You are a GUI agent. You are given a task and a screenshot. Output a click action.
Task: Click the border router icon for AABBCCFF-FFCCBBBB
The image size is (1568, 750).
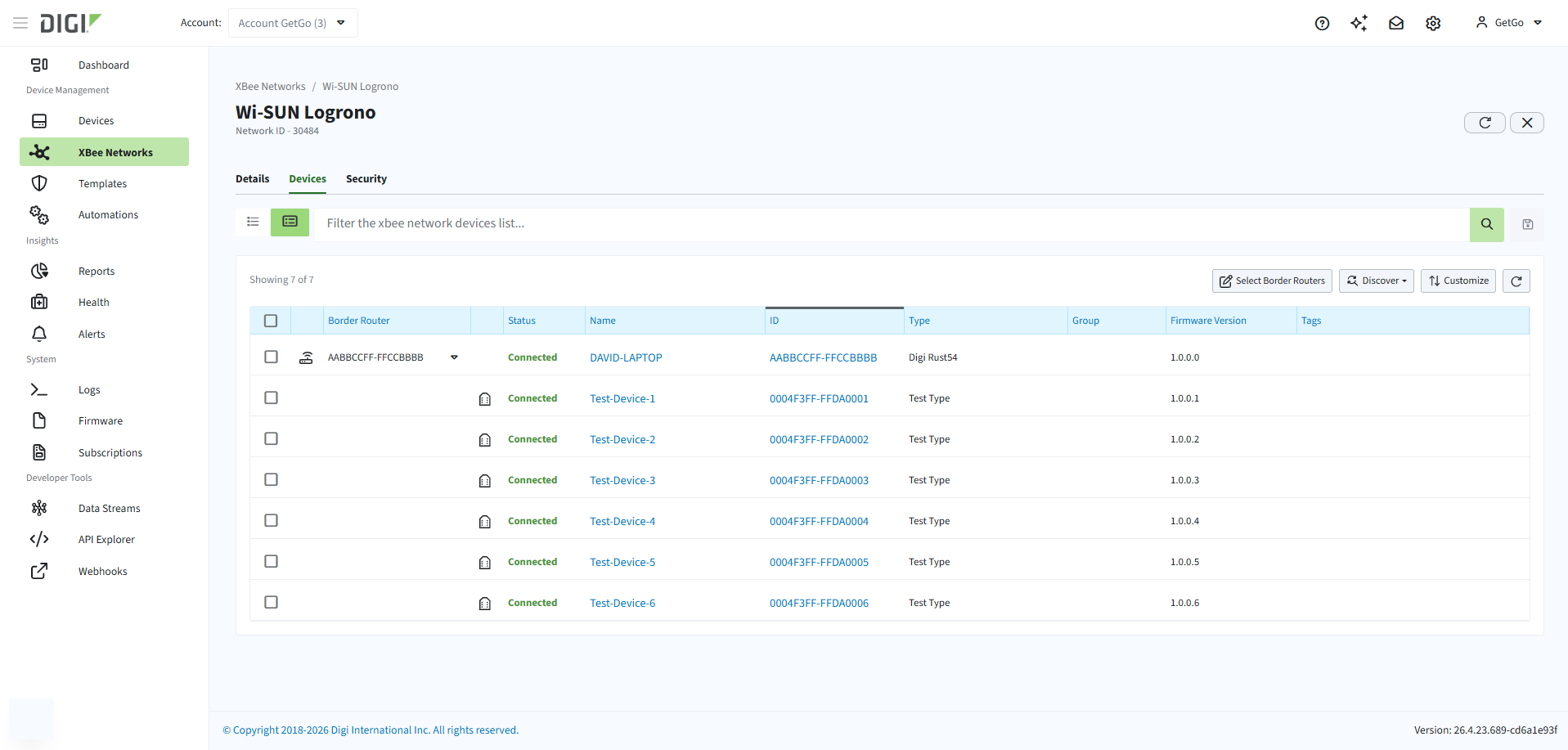point(306,357)
